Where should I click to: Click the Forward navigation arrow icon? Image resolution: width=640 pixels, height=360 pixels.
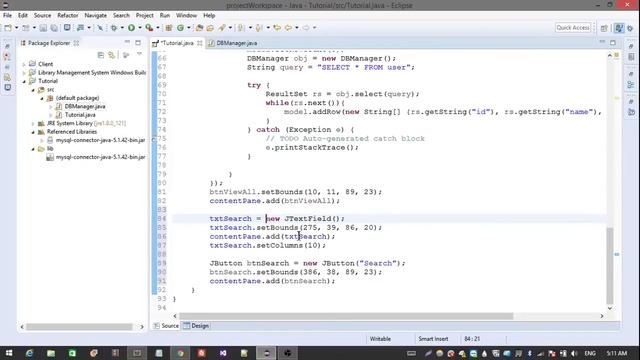[x=306, y=28]
